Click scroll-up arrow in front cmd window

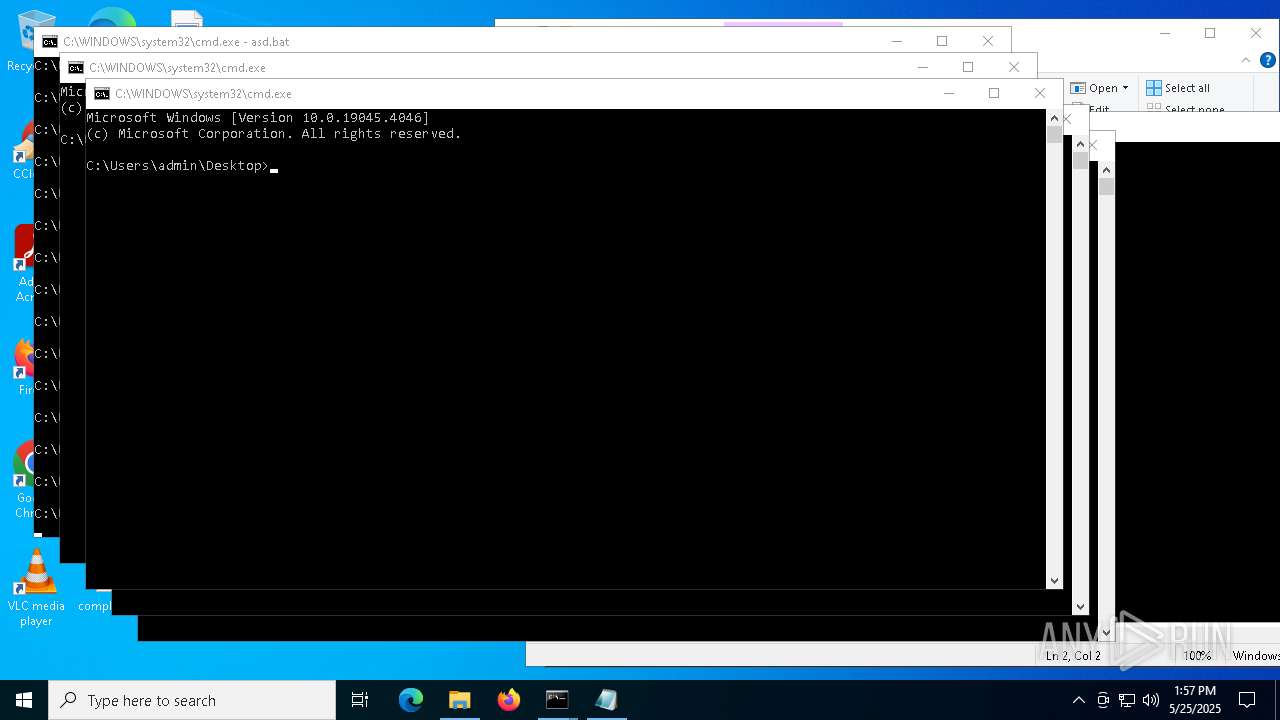1054,118
